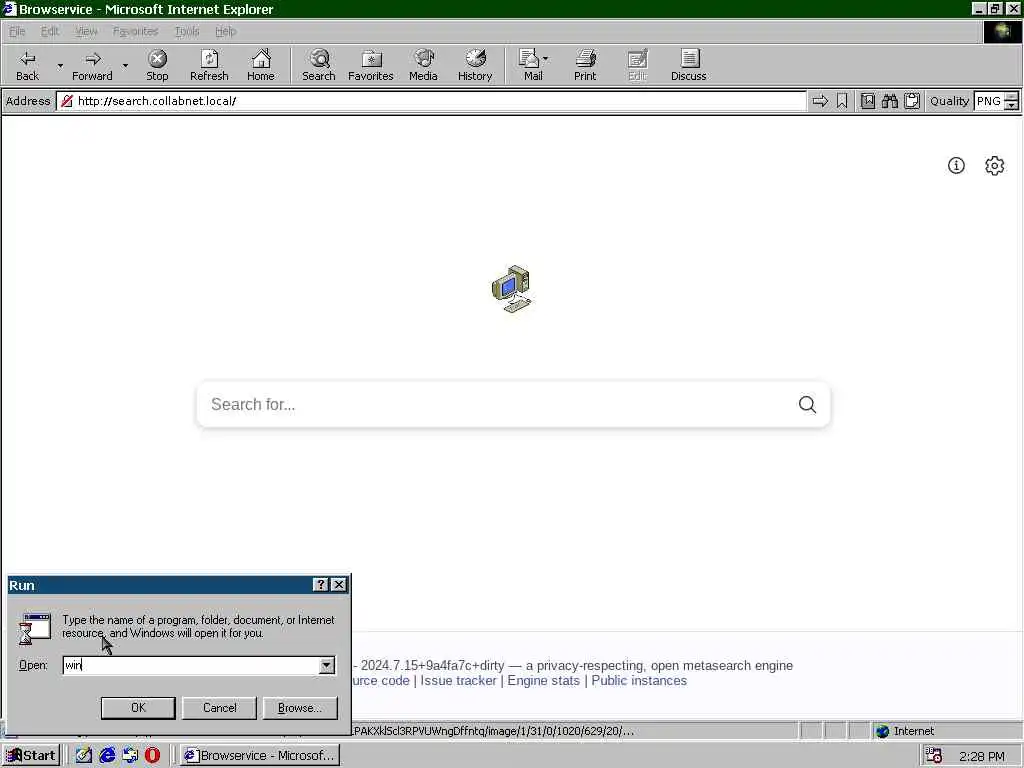The width and height of the screenshot is (1024, 768).
Task: Open the Forward button history dropdown arrow
Action: click(x=125, y=65)
